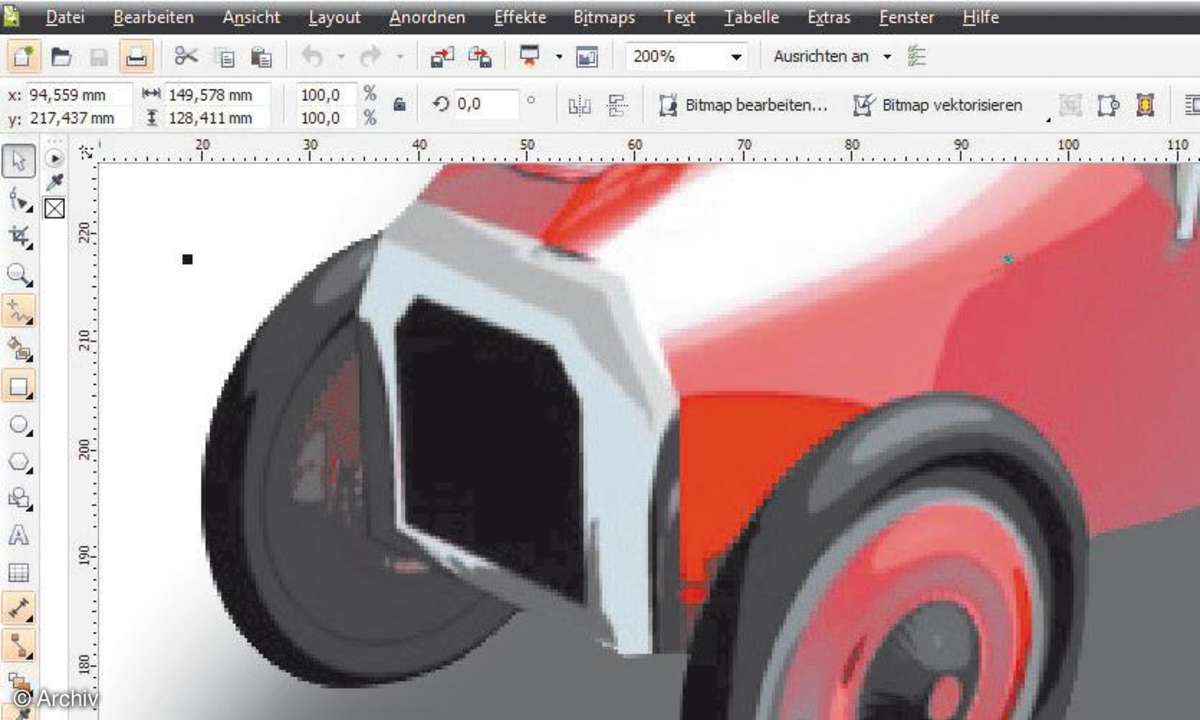Open the Extras menu

(x=829, y=18)
